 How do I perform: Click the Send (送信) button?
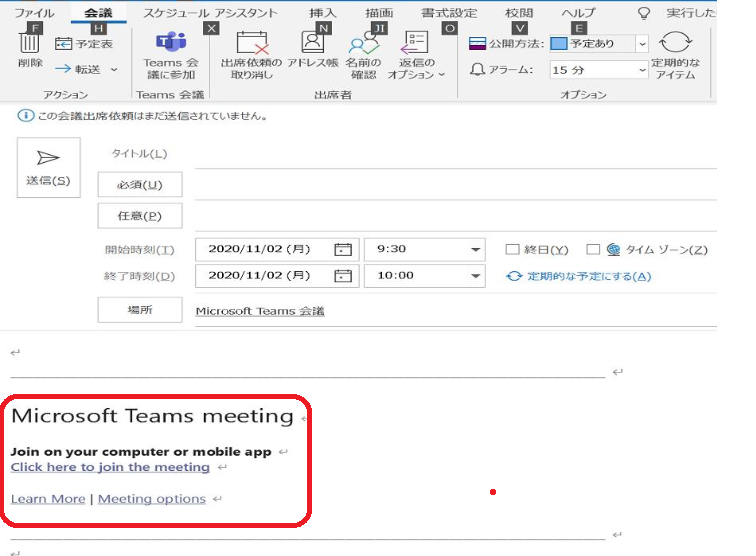pyautogui.click(x=49, y=167)
